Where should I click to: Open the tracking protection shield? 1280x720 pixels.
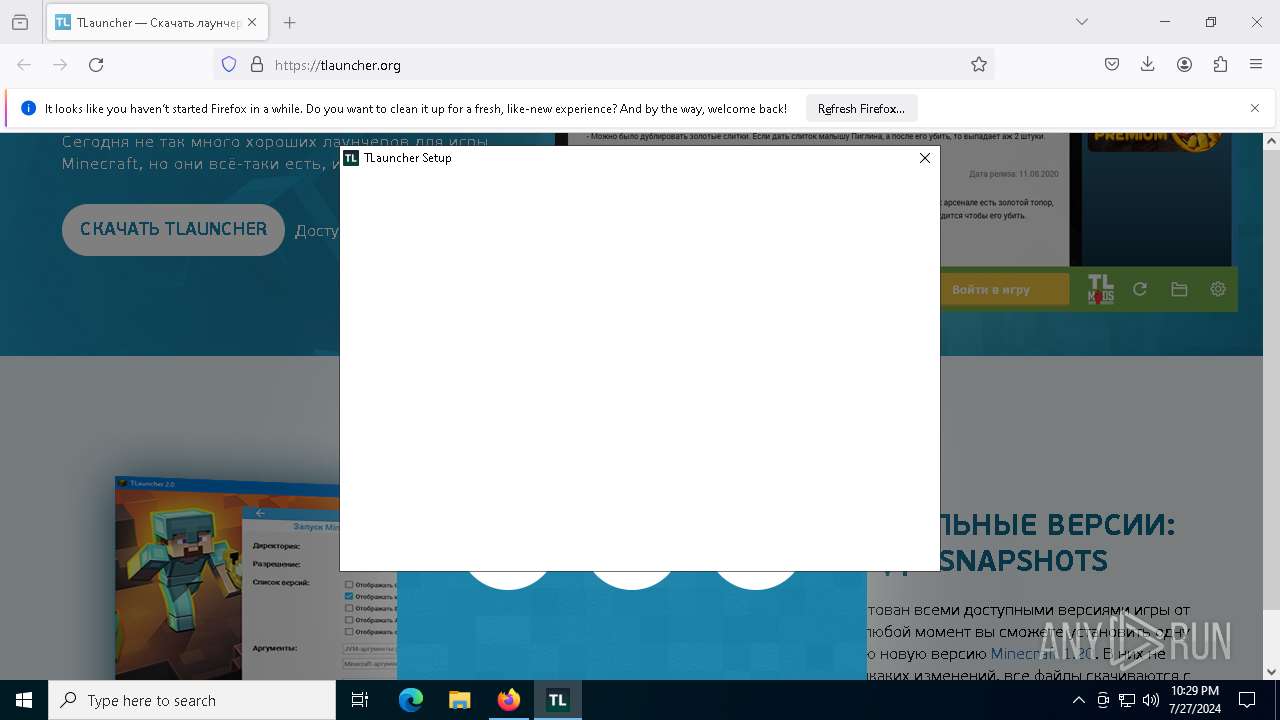click(229, 65)
